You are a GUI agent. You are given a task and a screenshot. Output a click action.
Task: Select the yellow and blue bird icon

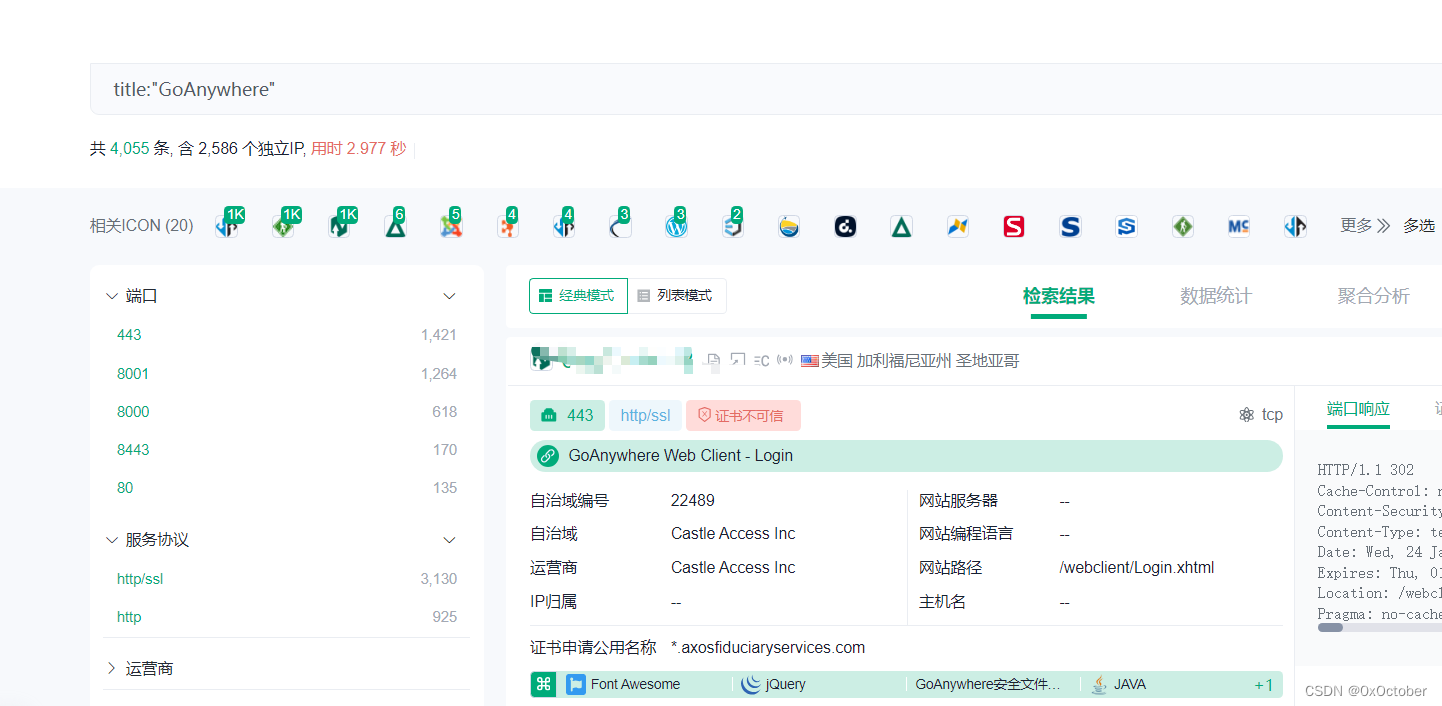(958, 227)
